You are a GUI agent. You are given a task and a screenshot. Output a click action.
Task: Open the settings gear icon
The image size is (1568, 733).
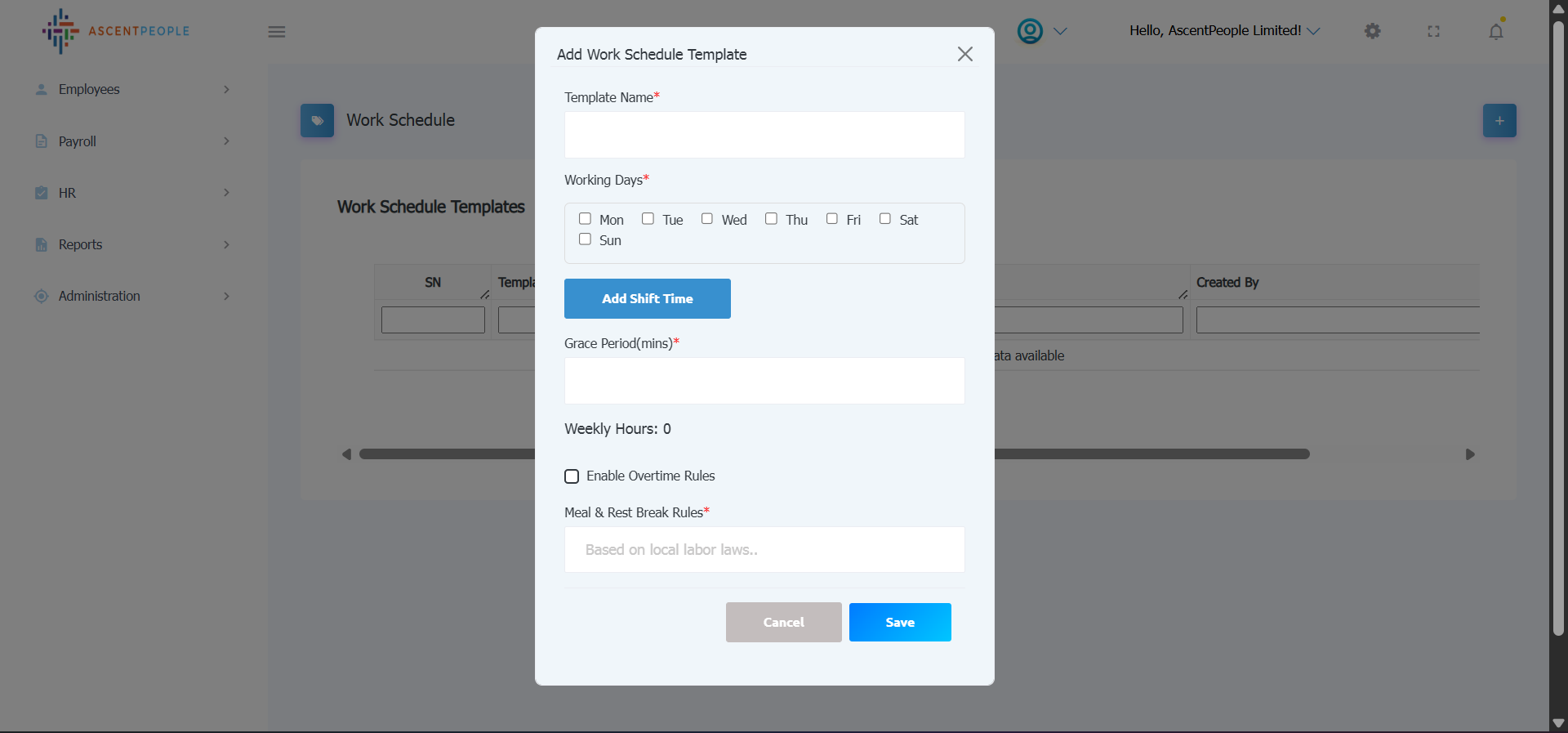click(x=1372, y=31)
